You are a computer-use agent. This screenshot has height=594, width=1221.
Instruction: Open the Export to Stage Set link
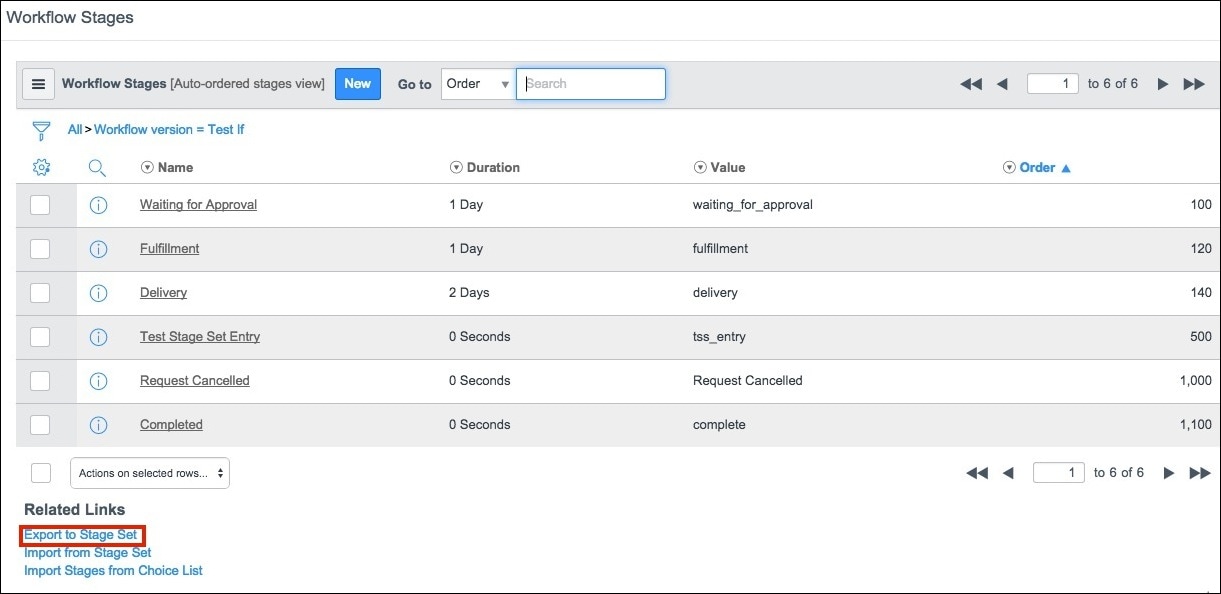[80, 534]
